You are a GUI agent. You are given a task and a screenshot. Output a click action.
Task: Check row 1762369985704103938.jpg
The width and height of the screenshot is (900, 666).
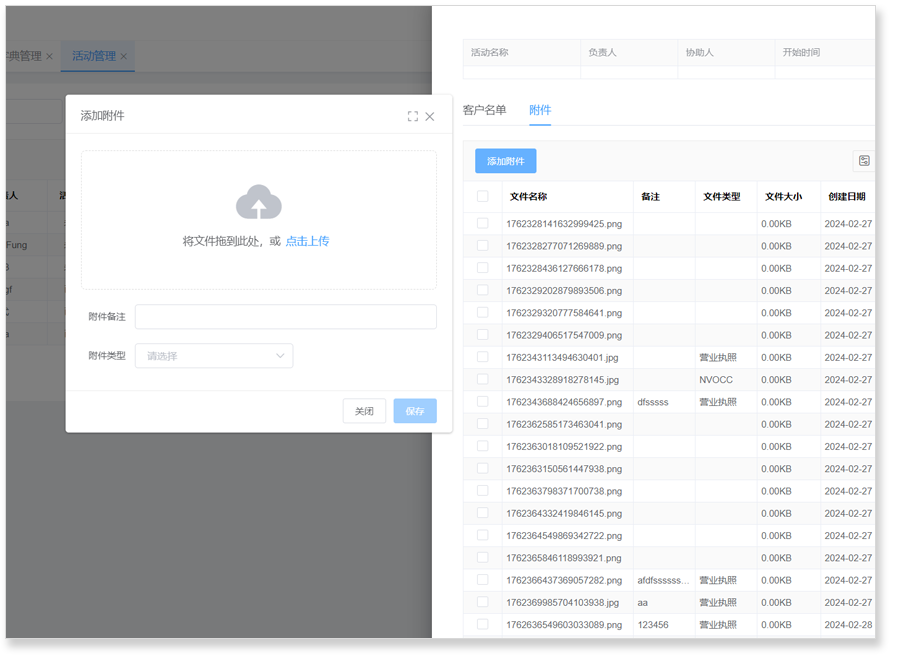[x=483, y=602]
